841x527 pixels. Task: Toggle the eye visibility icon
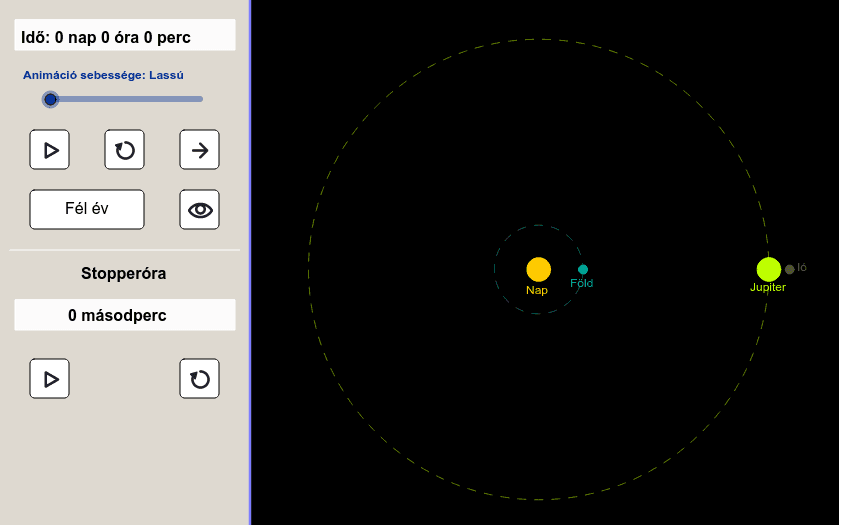199,210
